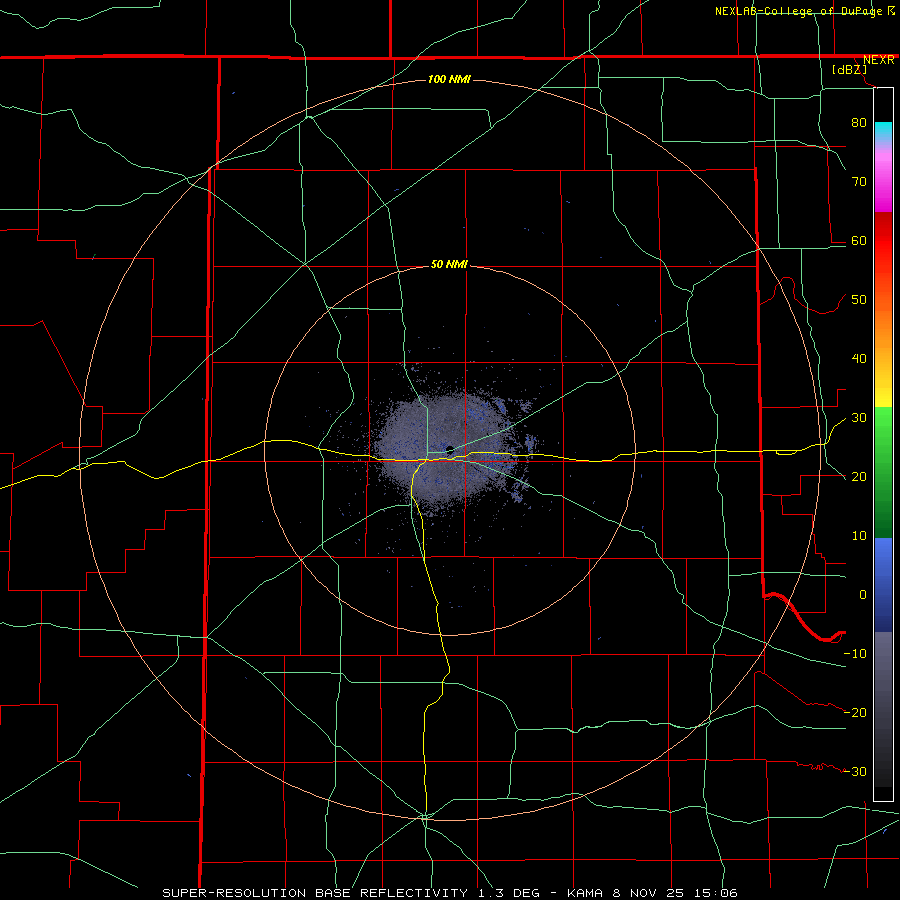Click the green segment of the color bar
Screen dimensions: 900x900
[883, 472]
